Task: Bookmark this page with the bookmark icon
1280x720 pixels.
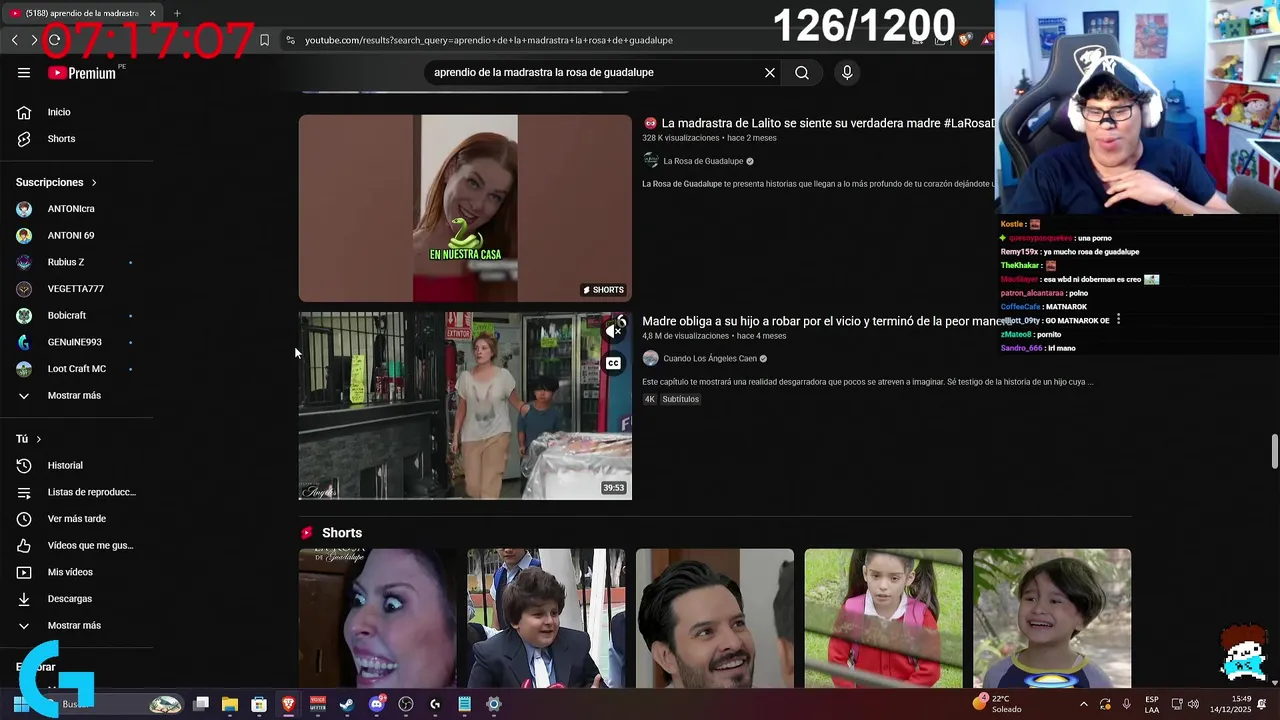Action: [264, 40]
